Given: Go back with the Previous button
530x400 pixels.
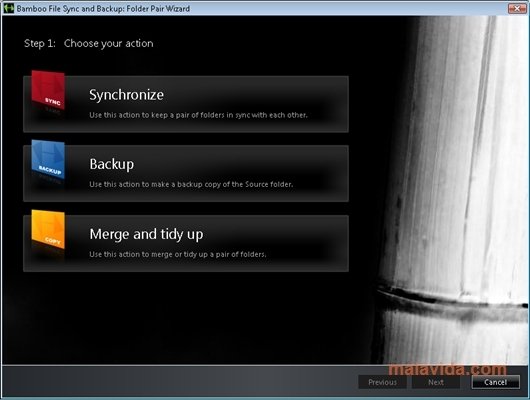Looking at the screenshot, I should point(383,382).
